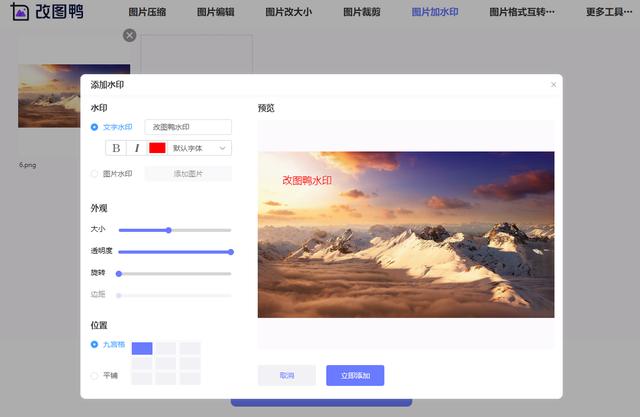The height and width of the screenshot is (417, 640).
Task: Click the 取消 cancel button
Action: point(287,375)
